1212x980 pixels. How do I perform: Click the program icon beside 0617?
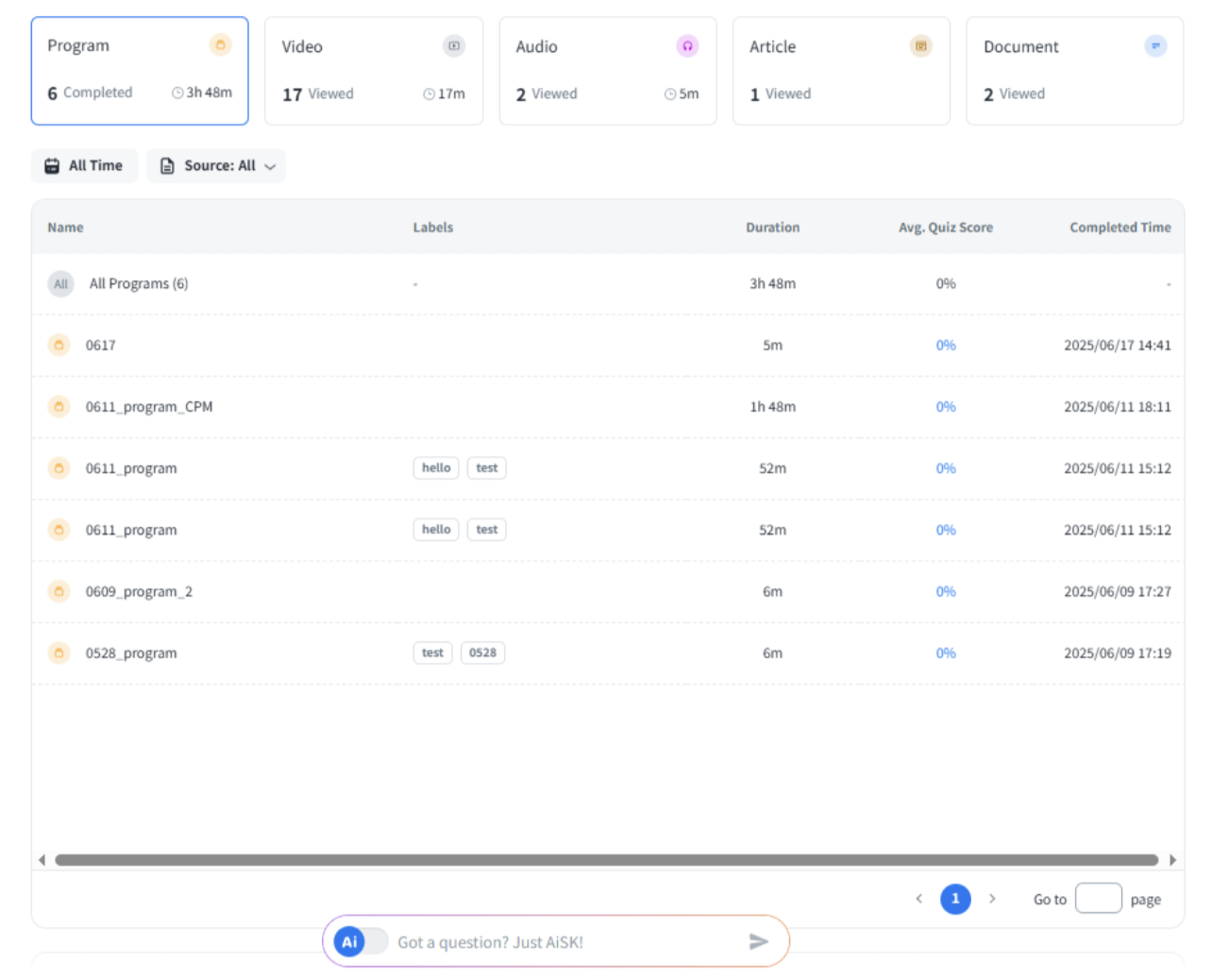point(59,346)
